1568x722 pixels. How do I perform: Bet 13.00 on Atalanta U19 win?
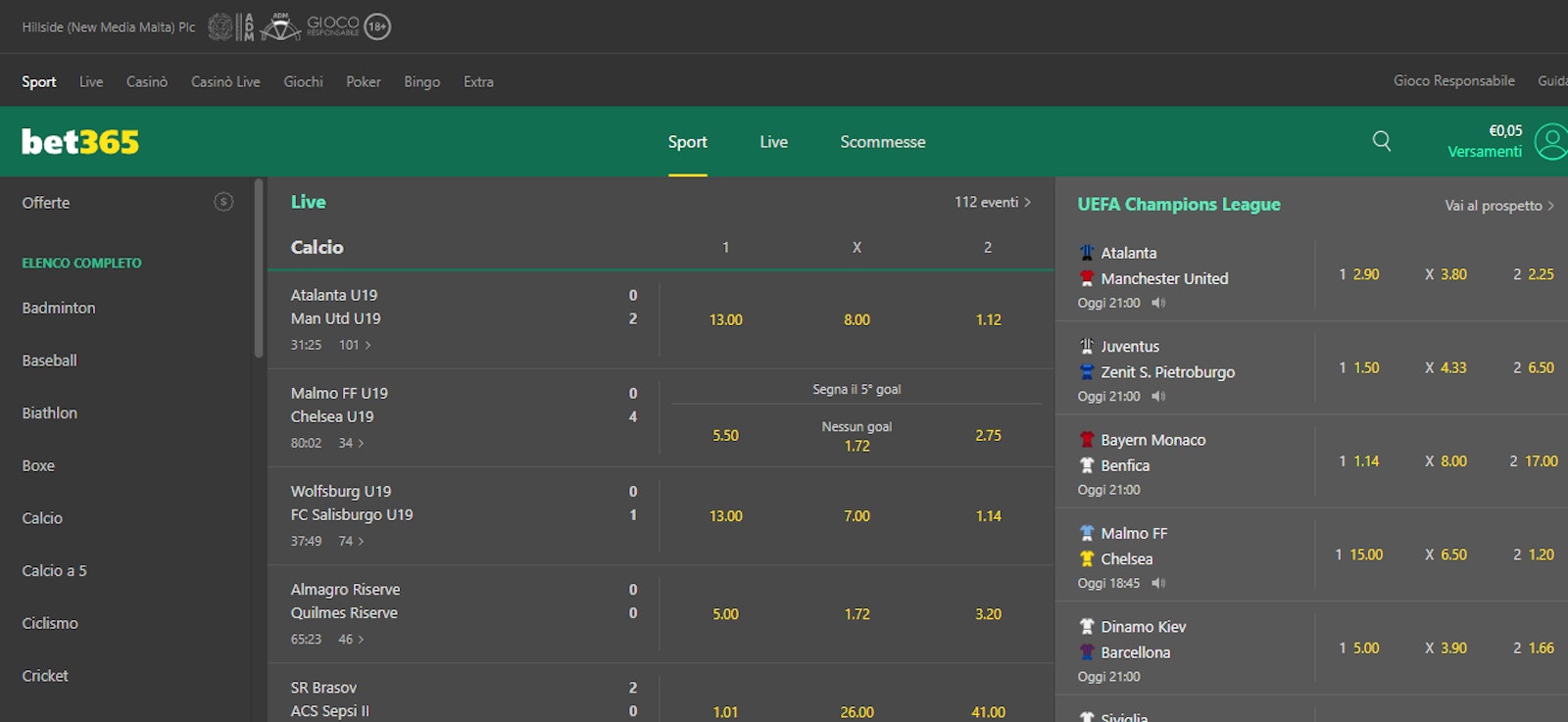point(726,319)
